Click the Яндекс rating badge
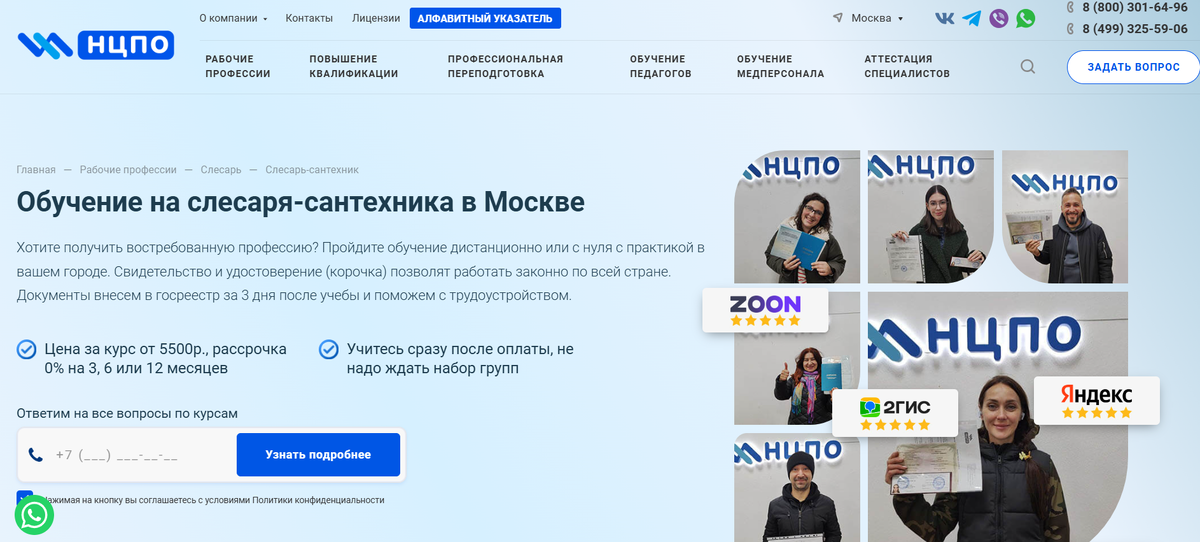This screenshot has width=1200, height=542. coord(1097,399)
